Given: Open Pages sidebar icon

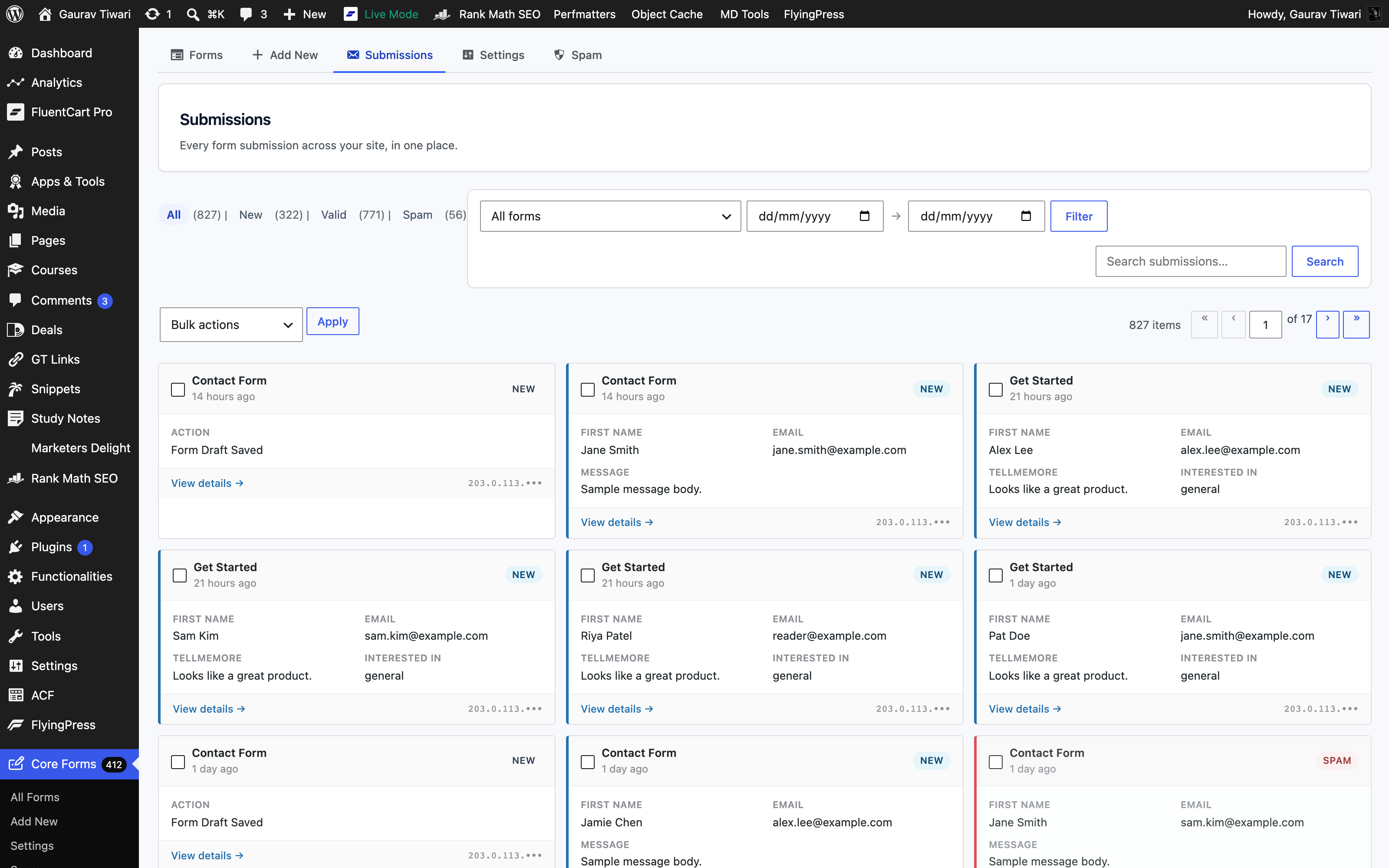Looking at the screenshot, I should coord(16,240).
